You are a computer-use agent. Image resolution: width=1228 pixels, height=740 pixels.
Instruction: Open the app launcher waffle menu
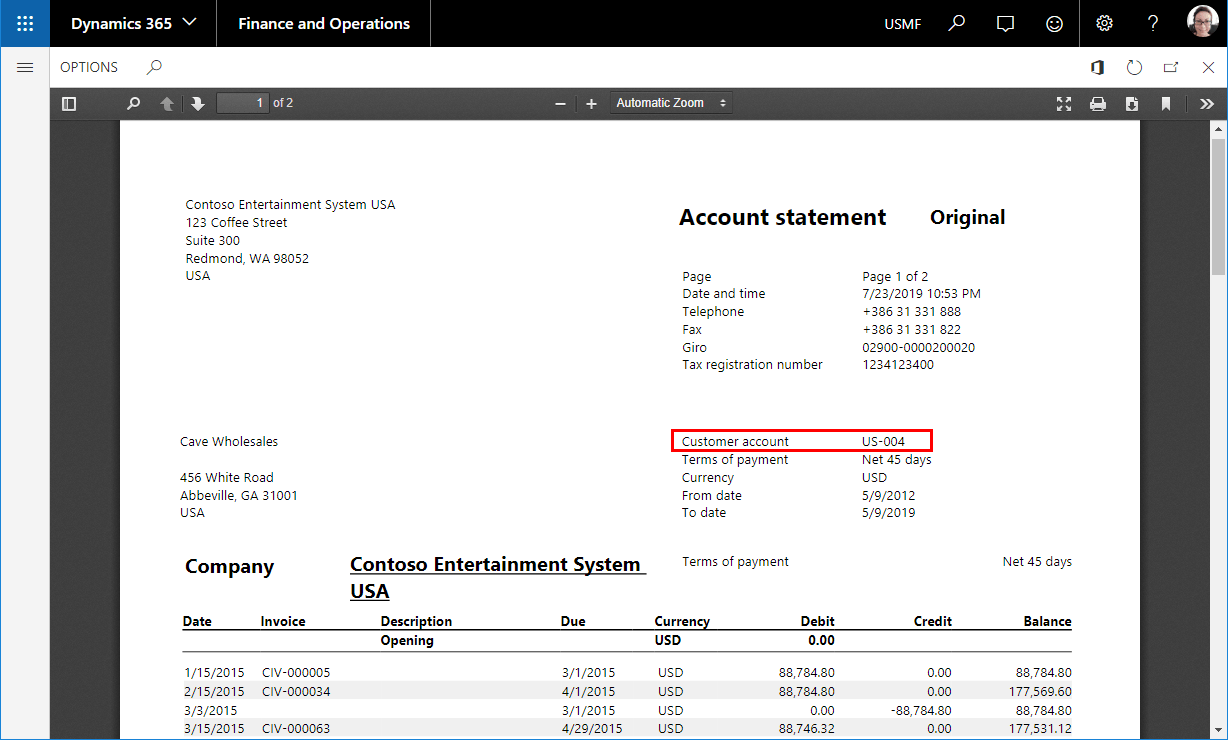[25, 23]
